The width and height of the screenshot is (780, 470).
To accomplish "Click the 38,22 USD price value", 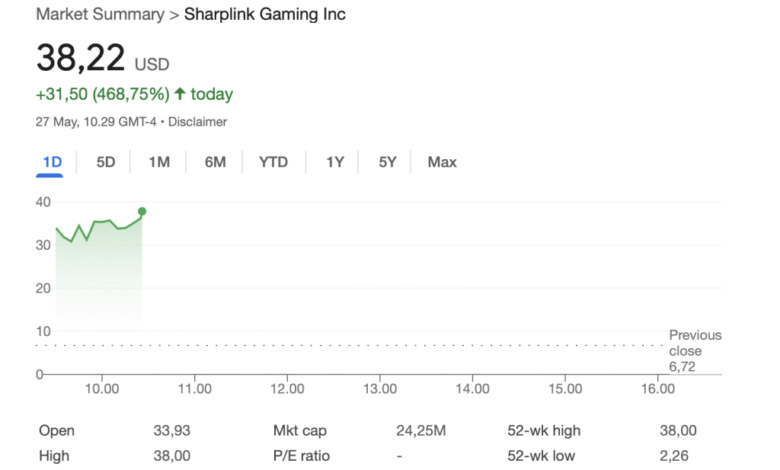I will (x=84, y=58).
